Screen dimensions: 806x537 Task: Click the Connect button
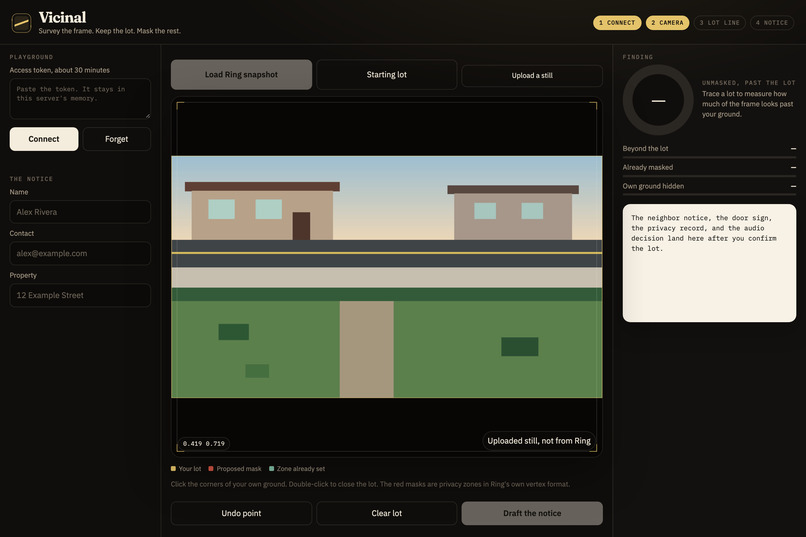point(44,139)
